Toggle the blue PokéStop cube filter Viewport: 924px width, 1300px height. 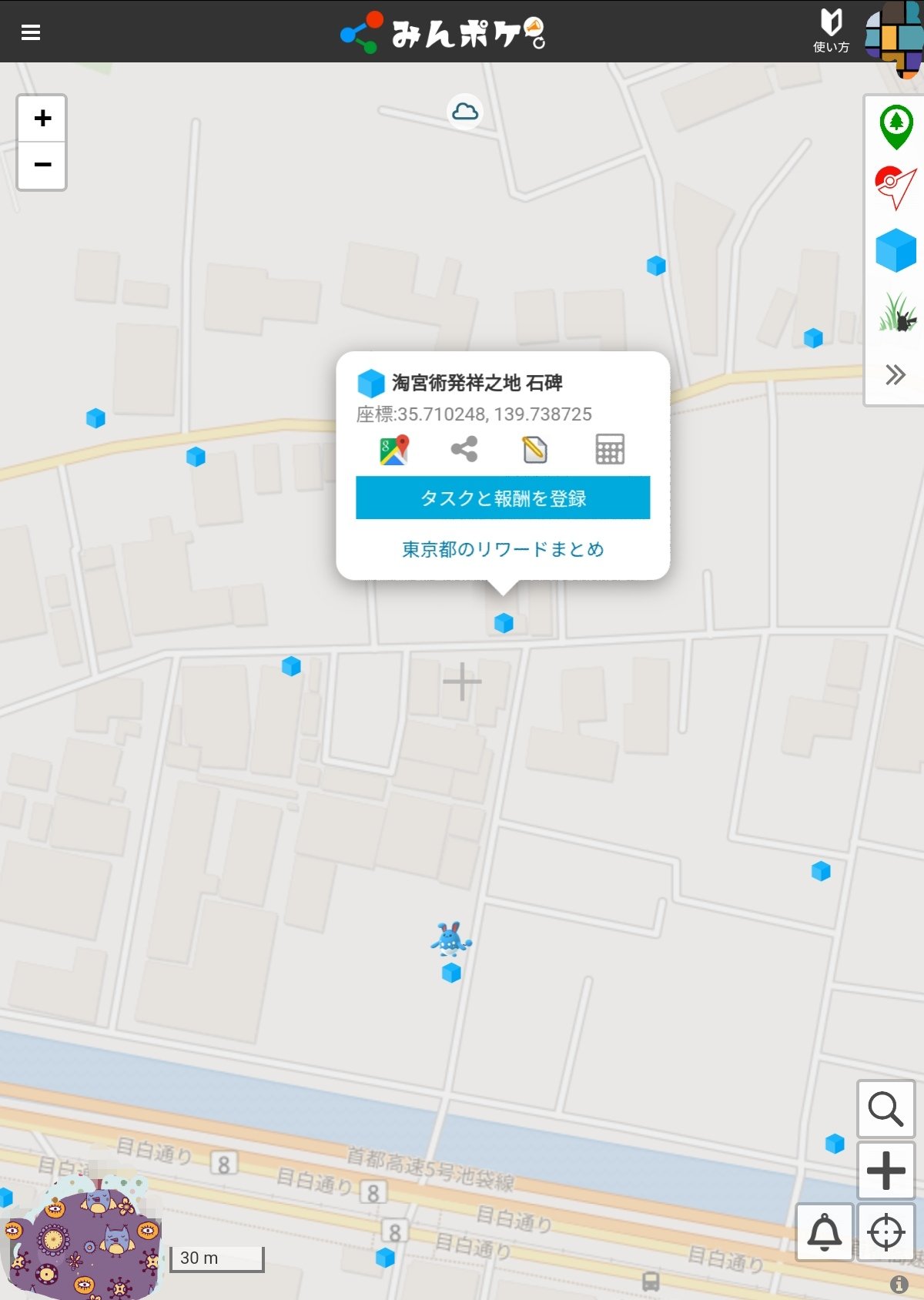pos(896,250)
